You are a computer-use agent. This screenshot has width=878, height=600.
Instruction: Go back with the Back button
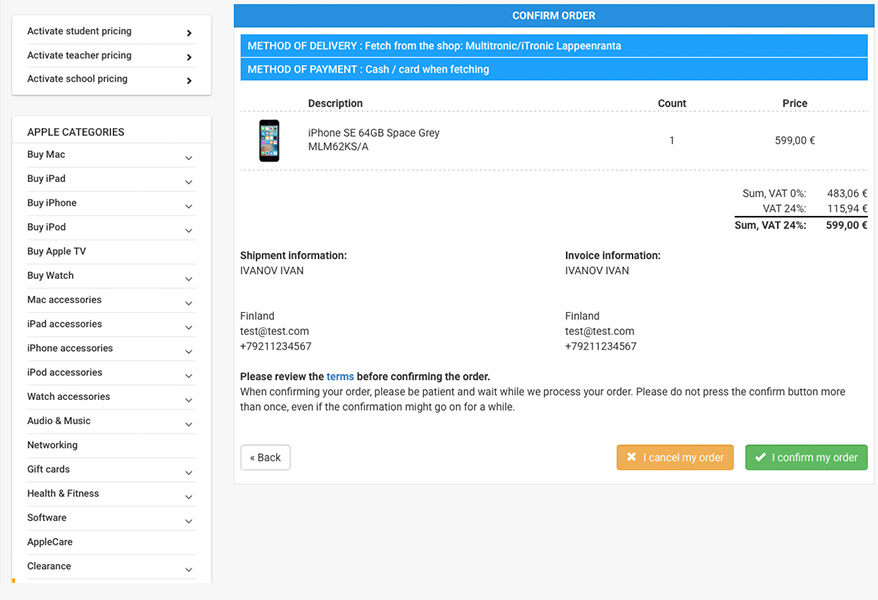point(265,457)
